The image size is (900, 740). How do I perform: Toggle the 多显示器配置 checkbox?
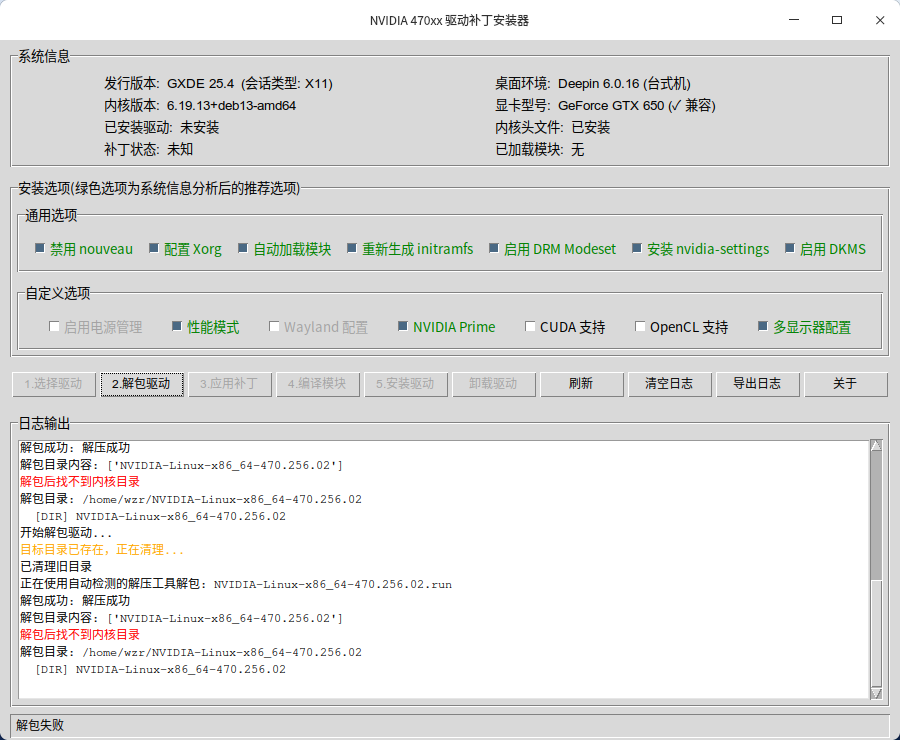point(763,327)
